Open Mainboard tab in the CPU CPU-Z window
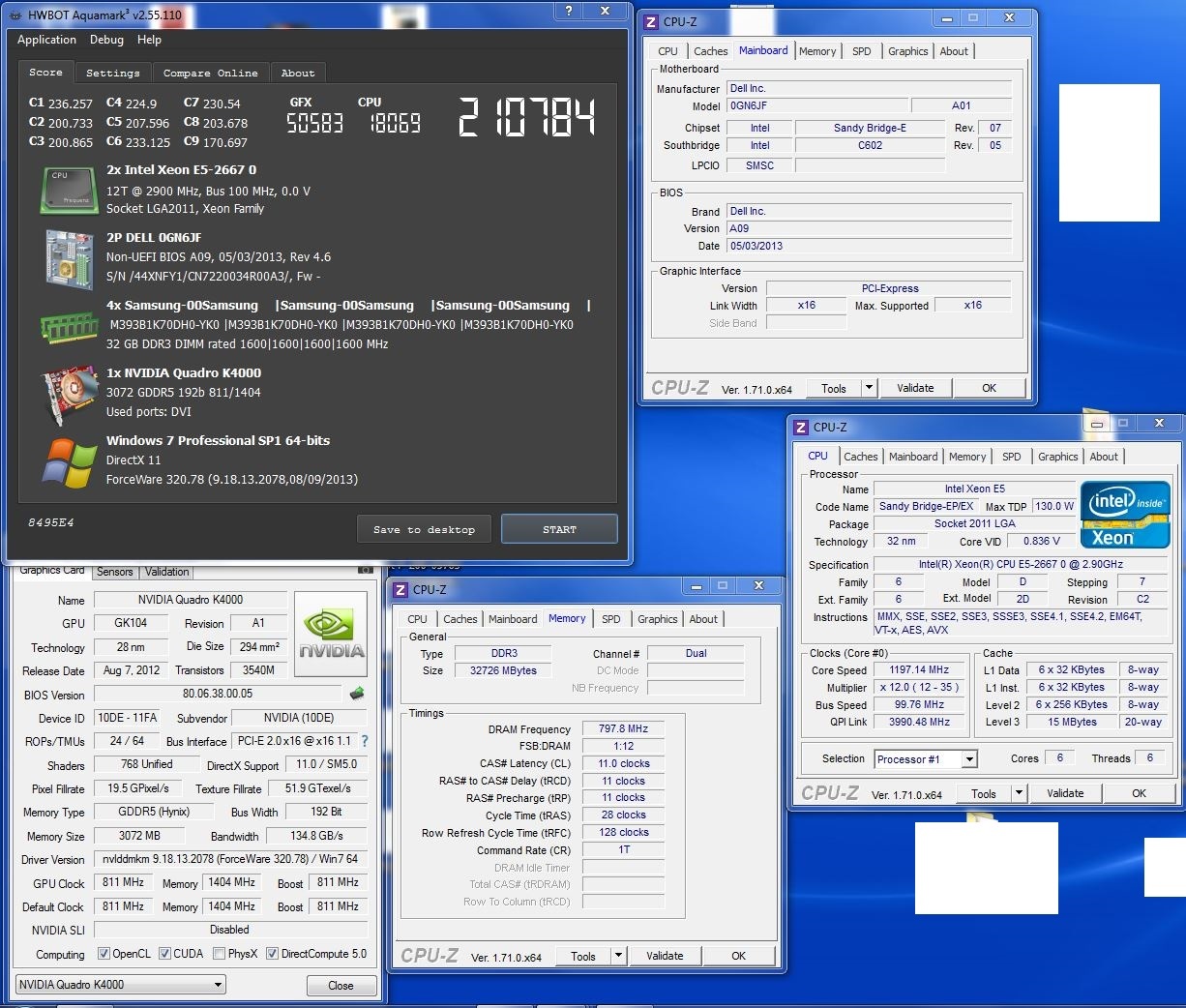1186x1008 pixels. pos(913,457)
